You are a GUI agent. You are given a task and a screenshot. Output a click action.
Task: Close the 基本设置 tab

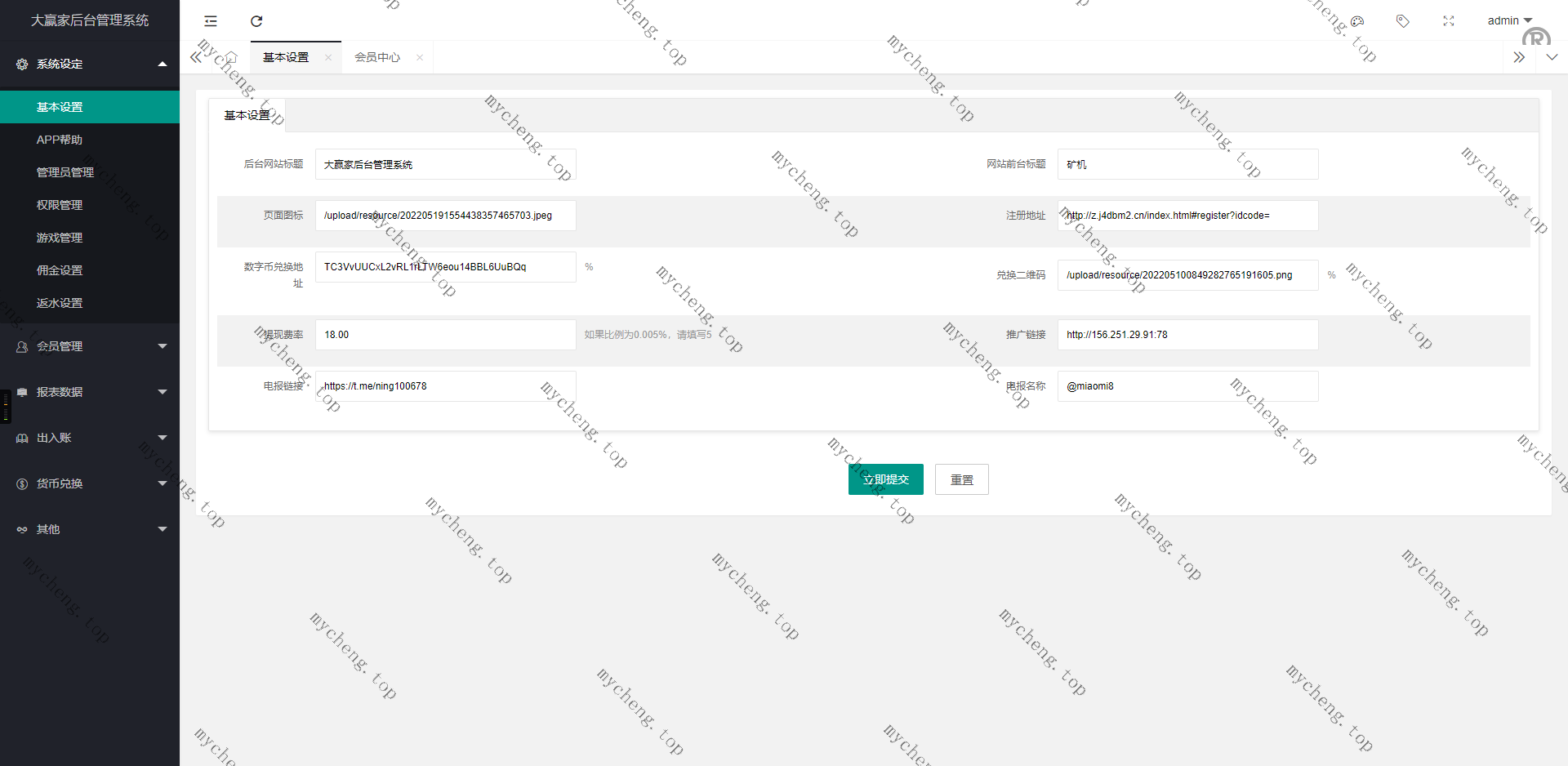click(x=328, y=57)
